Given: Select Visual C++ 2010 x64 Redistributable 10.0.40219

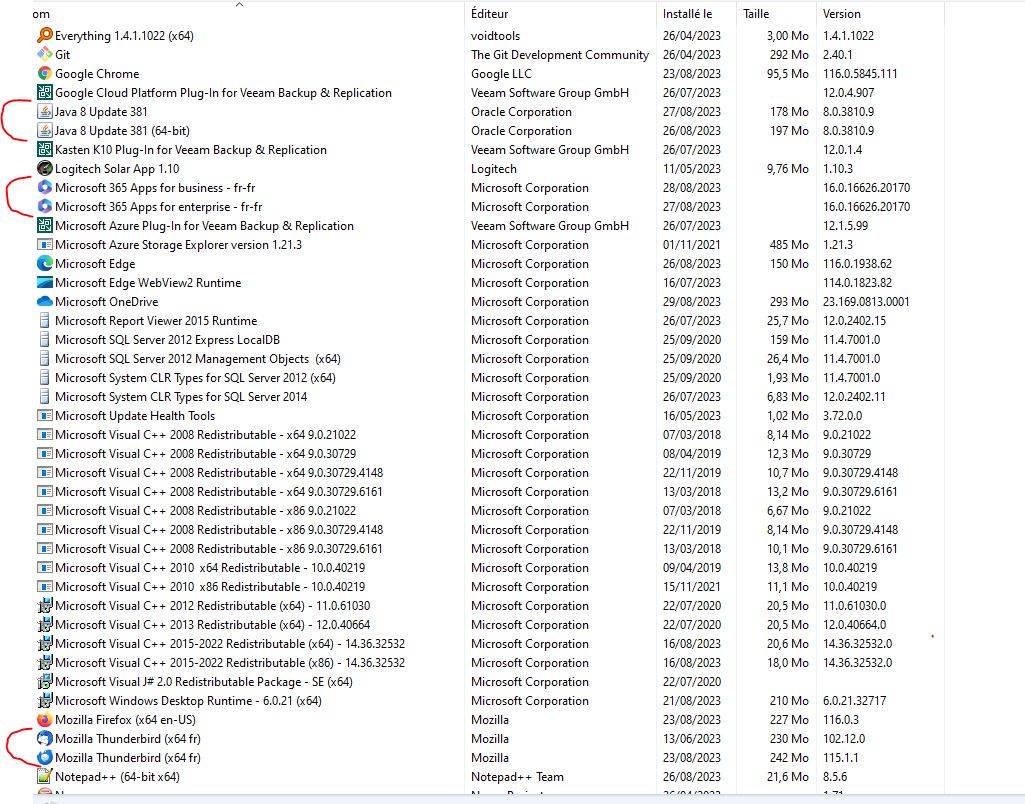Looking at the screenshot, I should [x=210, y=567].
